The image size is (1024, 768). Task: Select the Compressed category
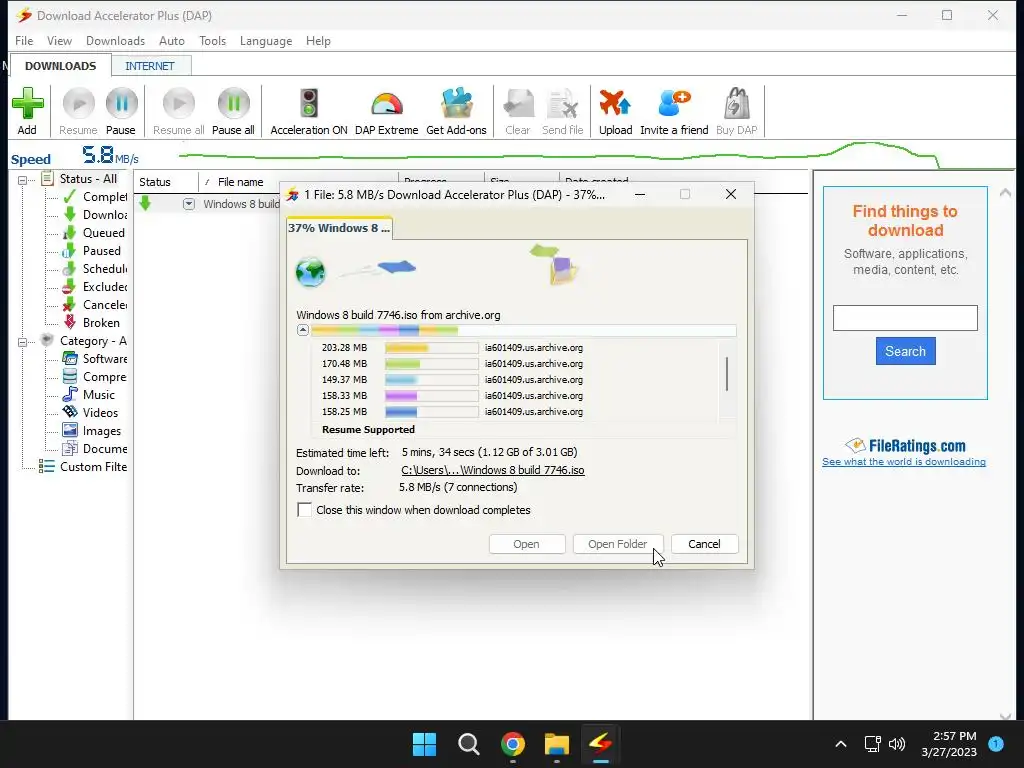click(x=95, y=377)
